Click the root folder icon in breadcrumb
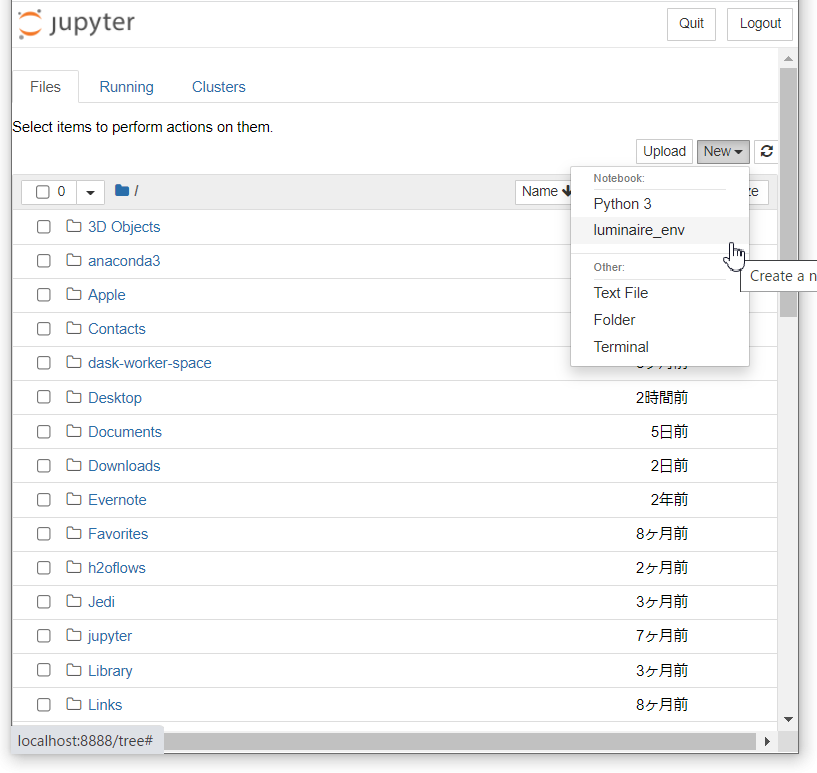Image resolution: width=817 pixels, height=773 pixels. 122,191
